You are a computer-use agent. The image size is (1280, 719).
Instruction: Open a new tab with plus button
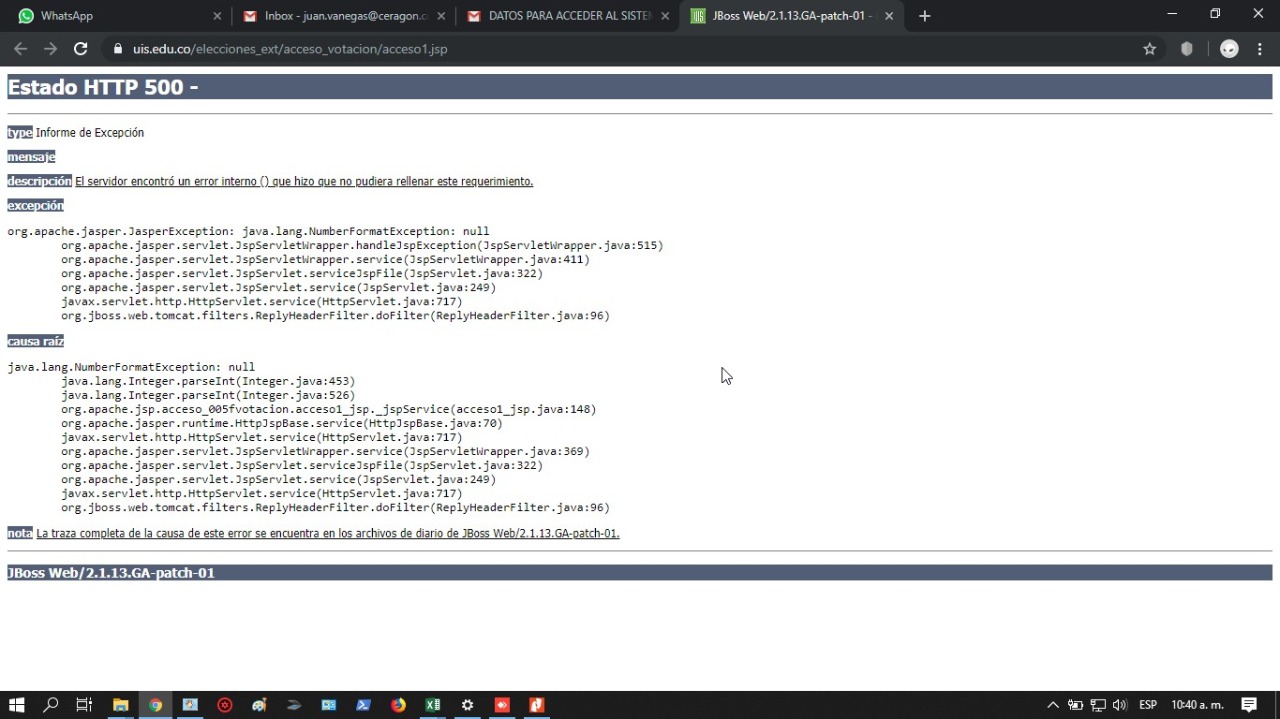(x=924, y=16)
